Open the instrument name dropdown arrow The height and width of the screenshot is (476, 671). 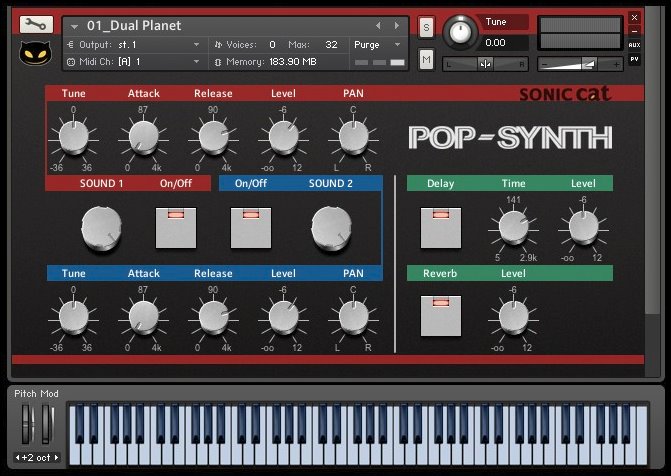(x=74, y=27)
